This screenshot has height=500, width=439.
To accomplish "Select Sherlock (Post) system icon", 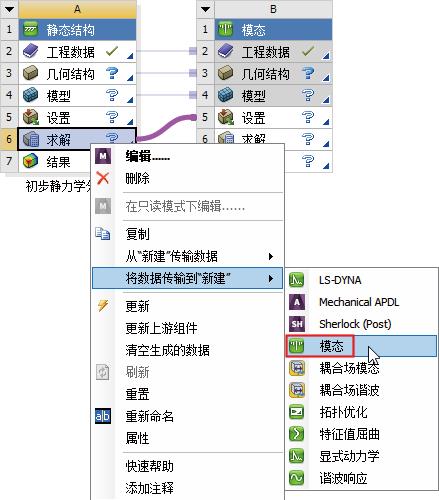I will pos(297,324).
